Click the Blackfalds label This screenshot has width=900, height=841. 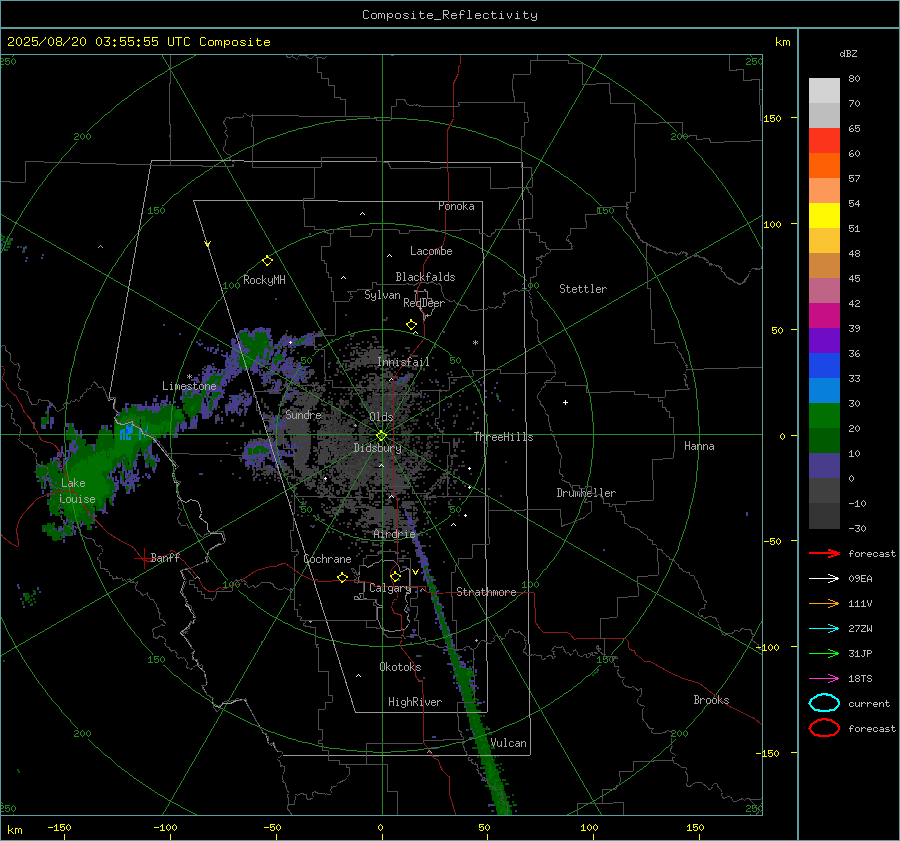(x=425, y=277)
